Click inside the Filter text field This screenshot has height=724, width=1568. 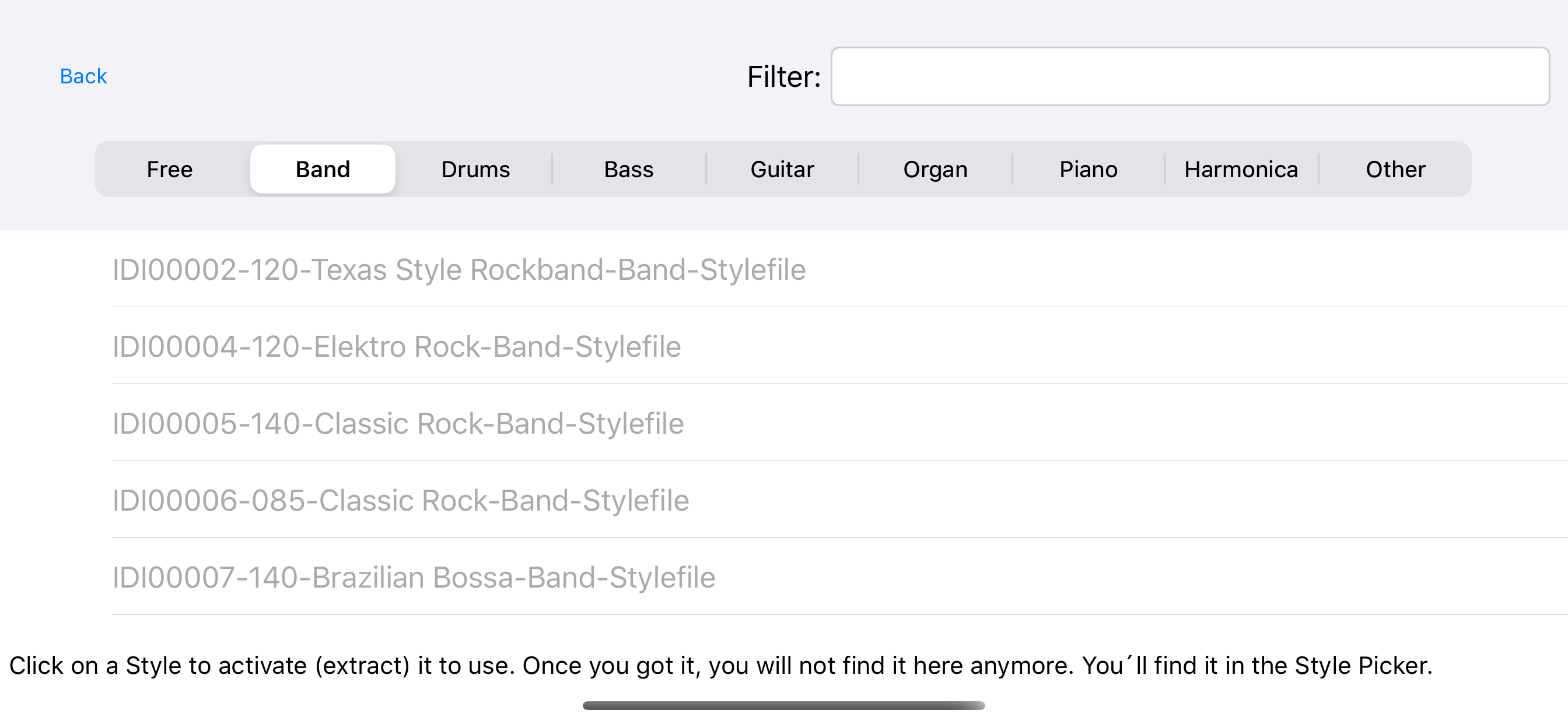tap(1189, 76)
